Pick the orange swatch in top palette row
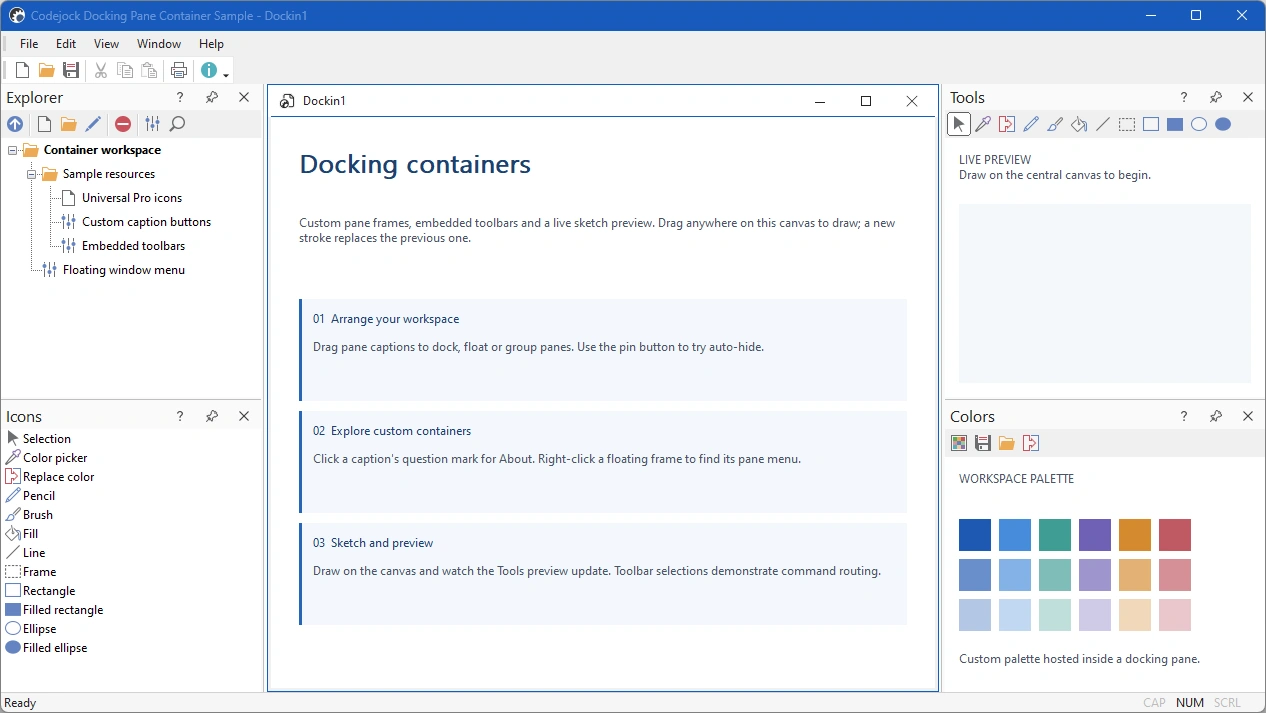The image size is (1266, 713). click(x=1135, y=535)
